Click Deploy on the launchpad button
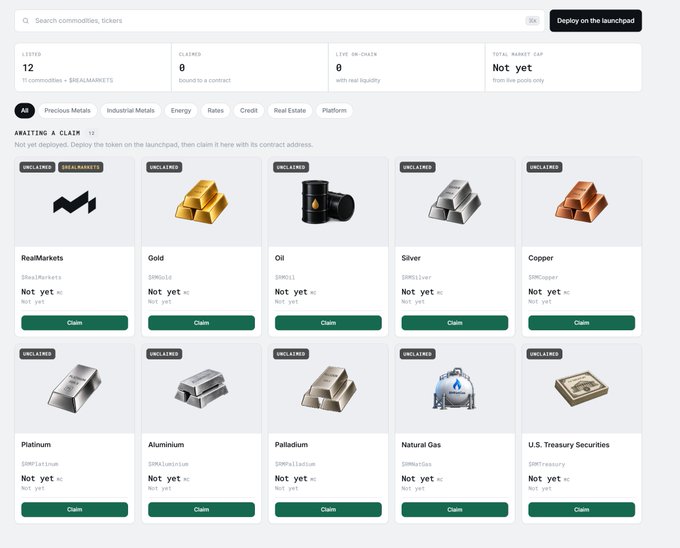The image size is (680, 548). pyautogui.click(x=595, y=21)
